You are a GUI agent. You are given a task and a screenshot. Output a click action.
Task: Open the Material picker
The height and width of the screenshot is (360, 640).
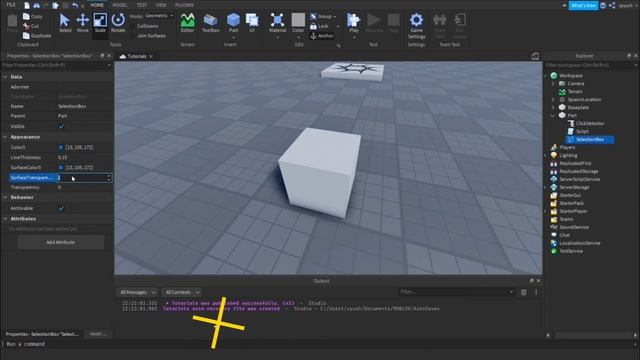(x=277, y=23)
